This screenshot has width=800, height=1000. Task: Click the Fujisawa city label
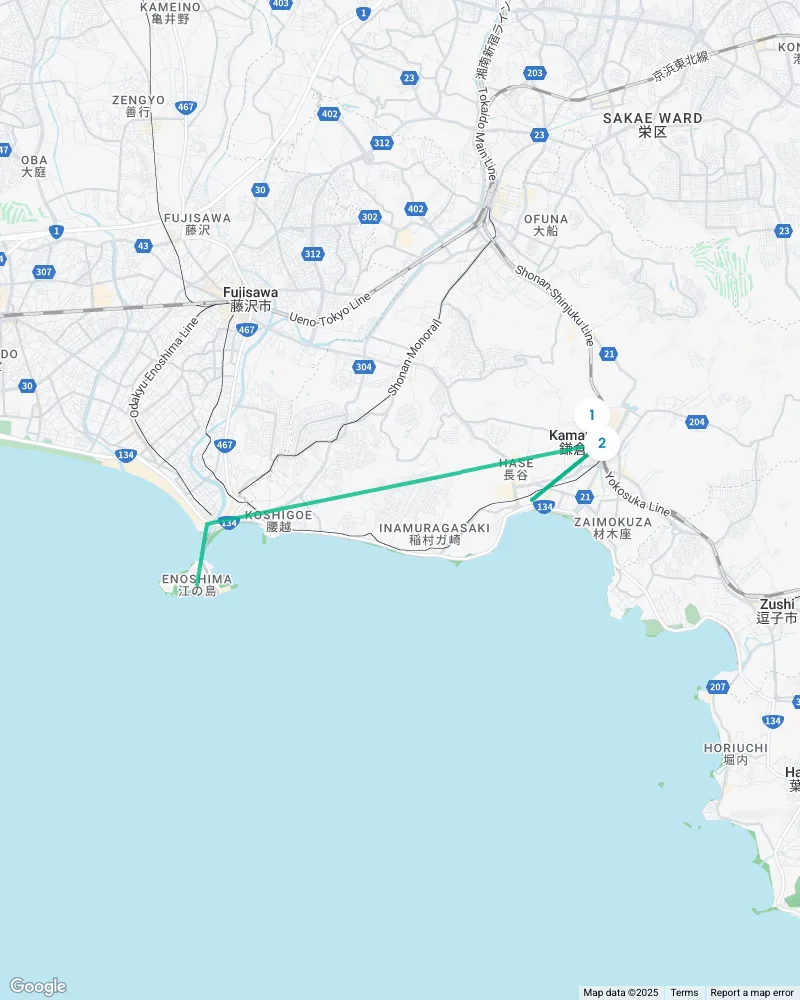tap(251, 299)
